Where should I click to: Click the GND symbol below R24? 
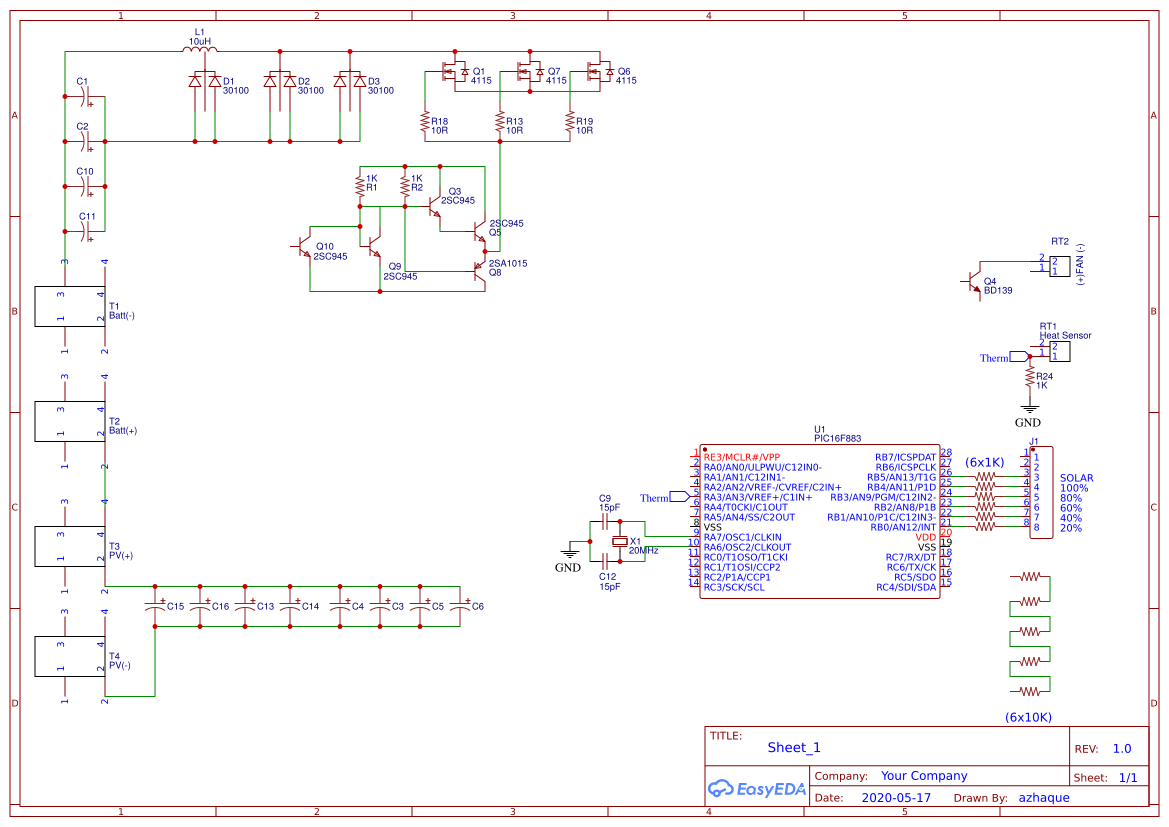(1030, 409)
